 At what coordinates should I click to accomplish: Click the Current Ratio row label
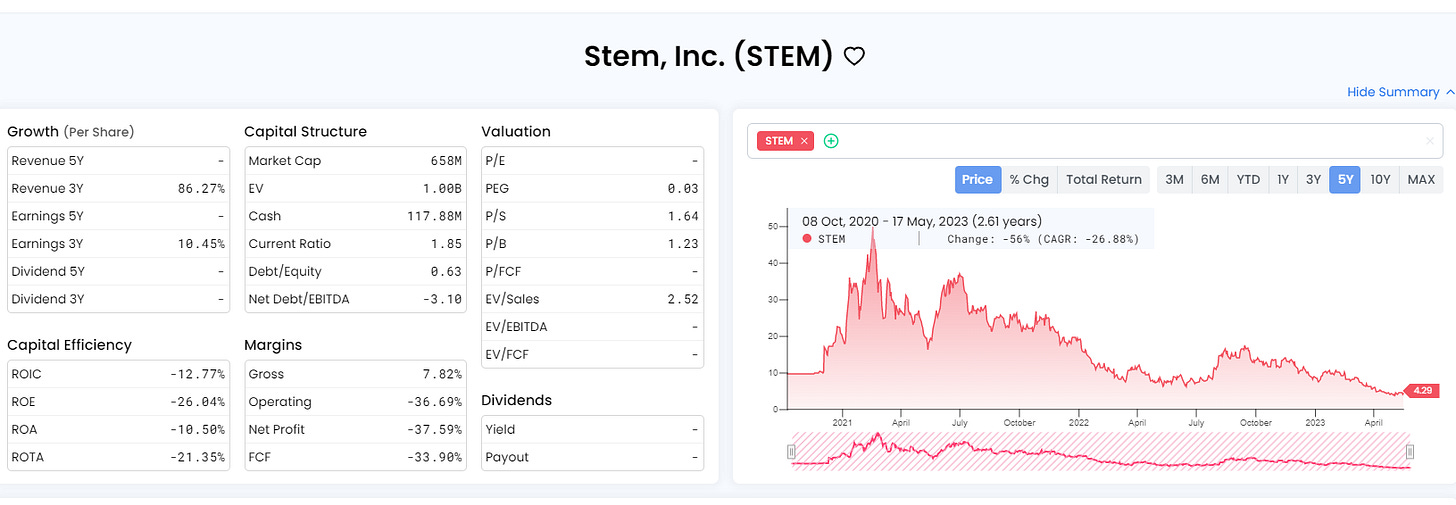(289, 244)
